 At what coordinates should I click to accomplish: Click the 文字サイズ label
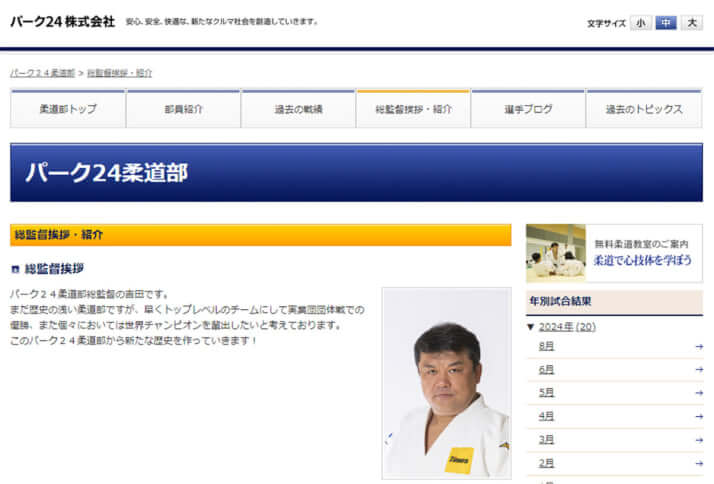pos(606,23)
